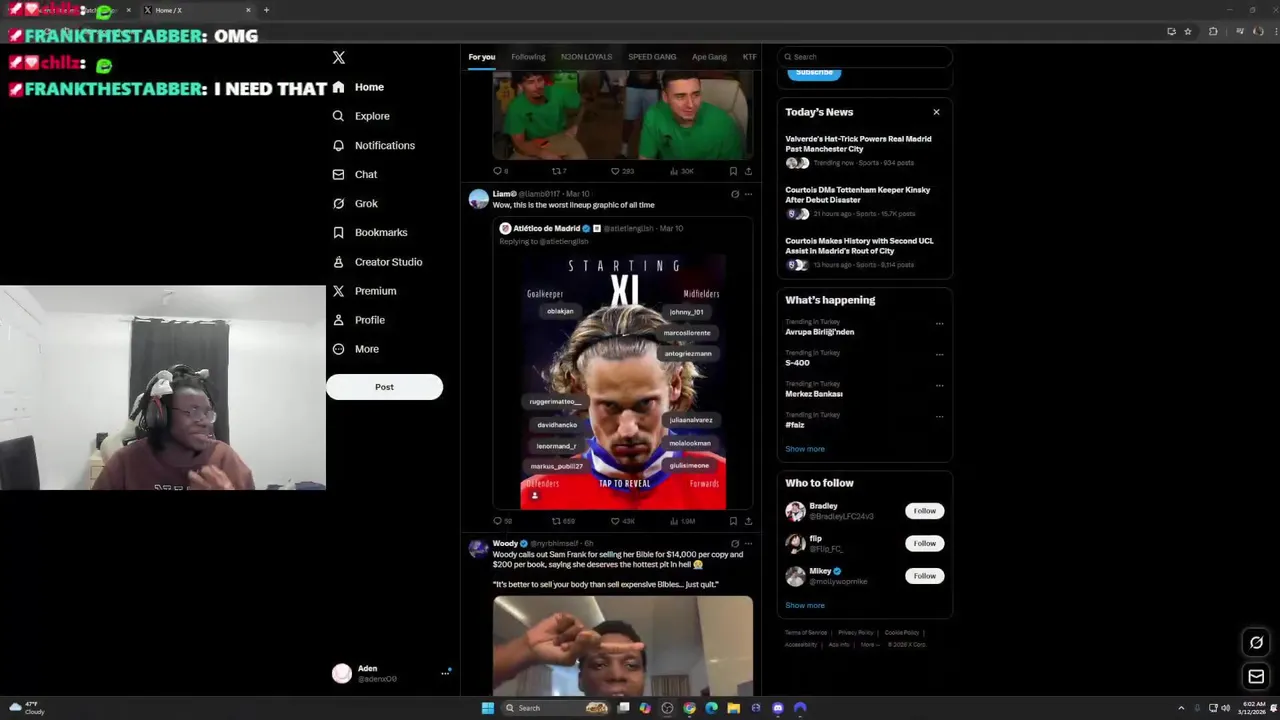Open the Ape Gang tab
The image size is (1280, 720).
[709, 57]
